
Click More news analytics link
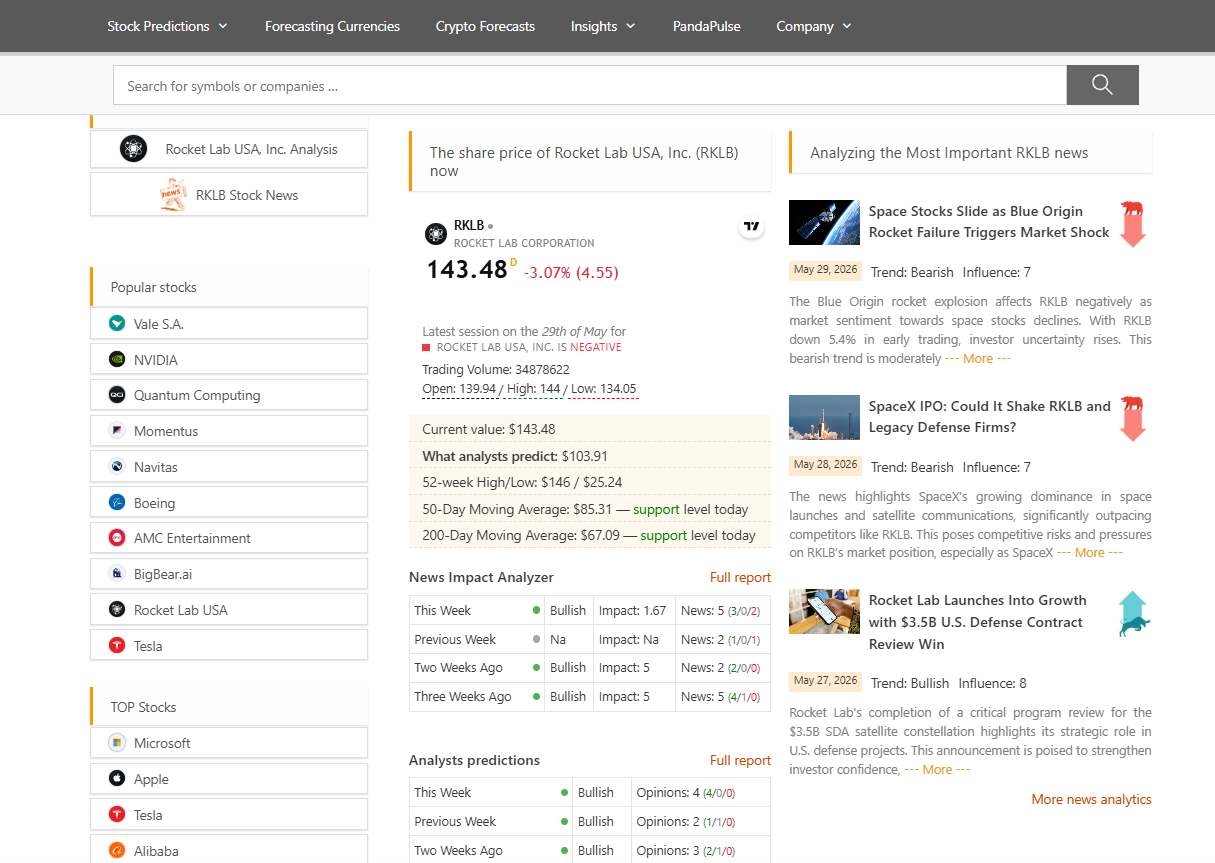[1091, 799]
